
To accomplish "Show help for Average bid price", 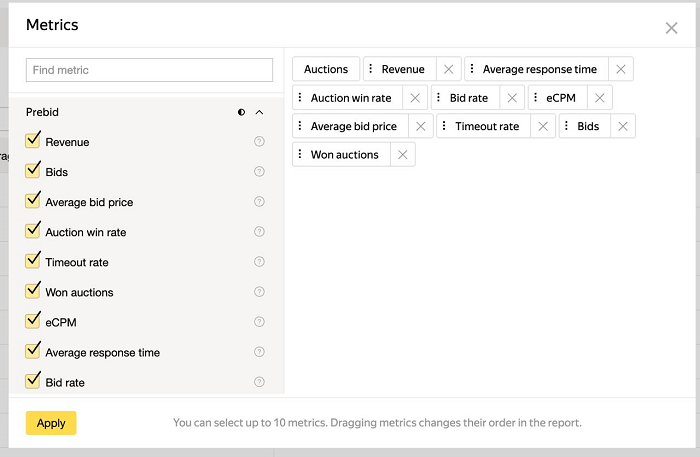I will pyautogui.click(x=259, y=202).
